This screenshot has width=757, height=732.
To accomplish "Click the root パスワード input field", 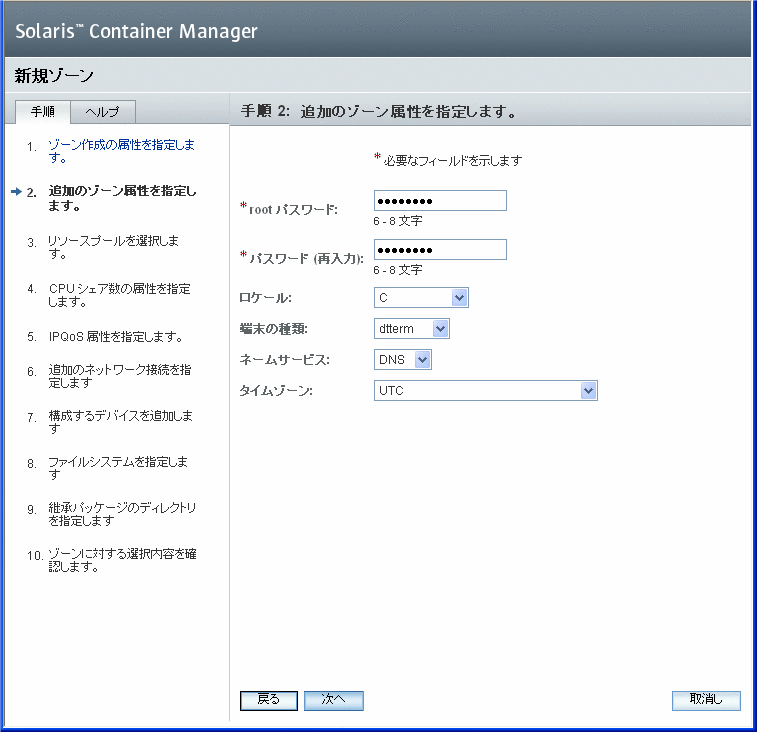I will coord(440,201).
